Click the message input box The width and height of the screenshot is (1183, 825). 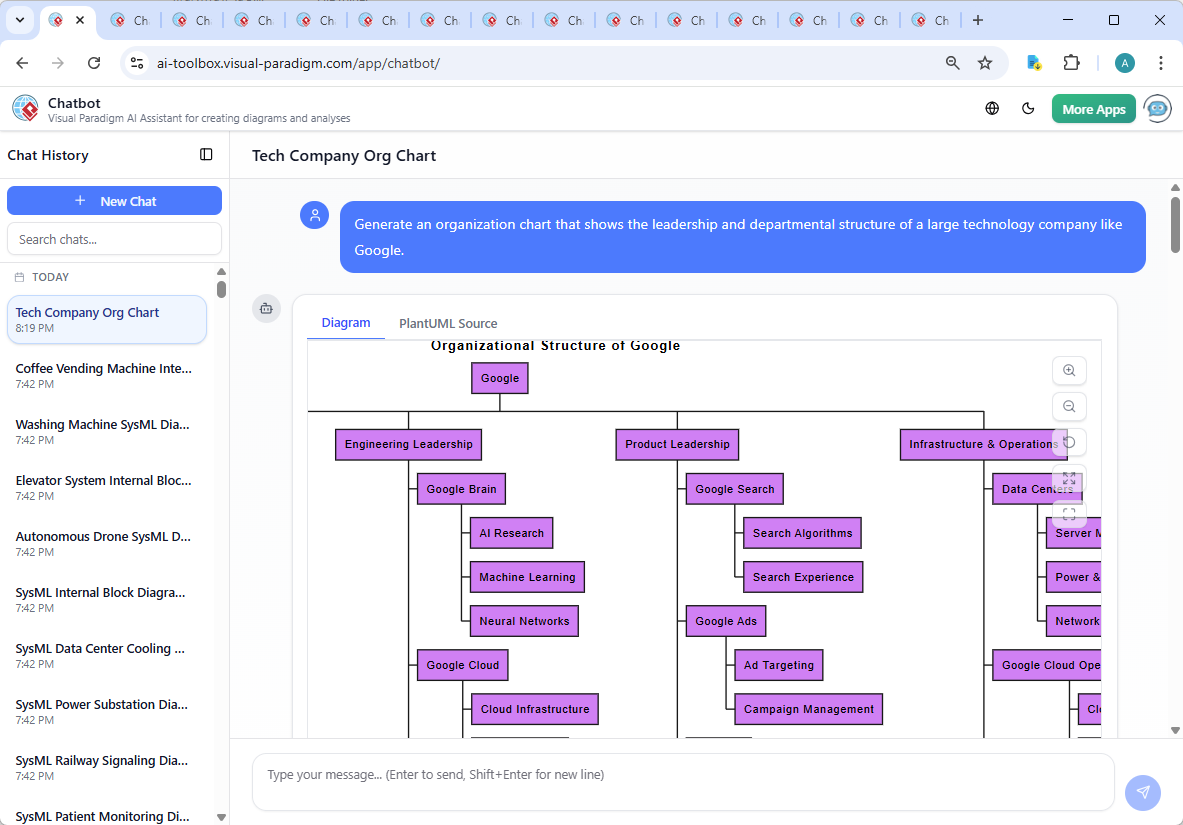point(683,783)
